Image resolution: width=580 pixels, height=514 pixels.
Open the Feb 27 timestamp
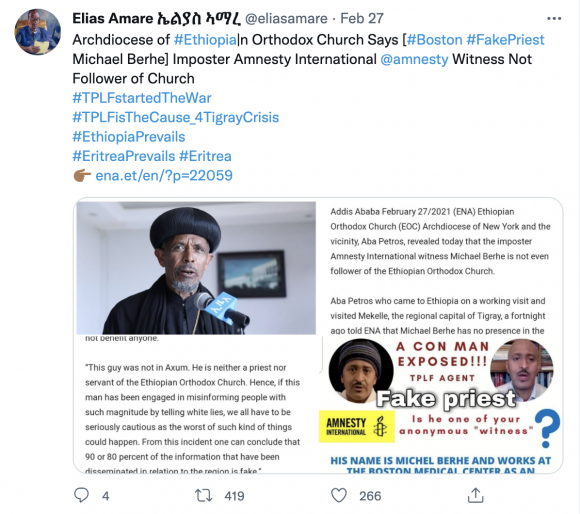(x=362, y=18)
